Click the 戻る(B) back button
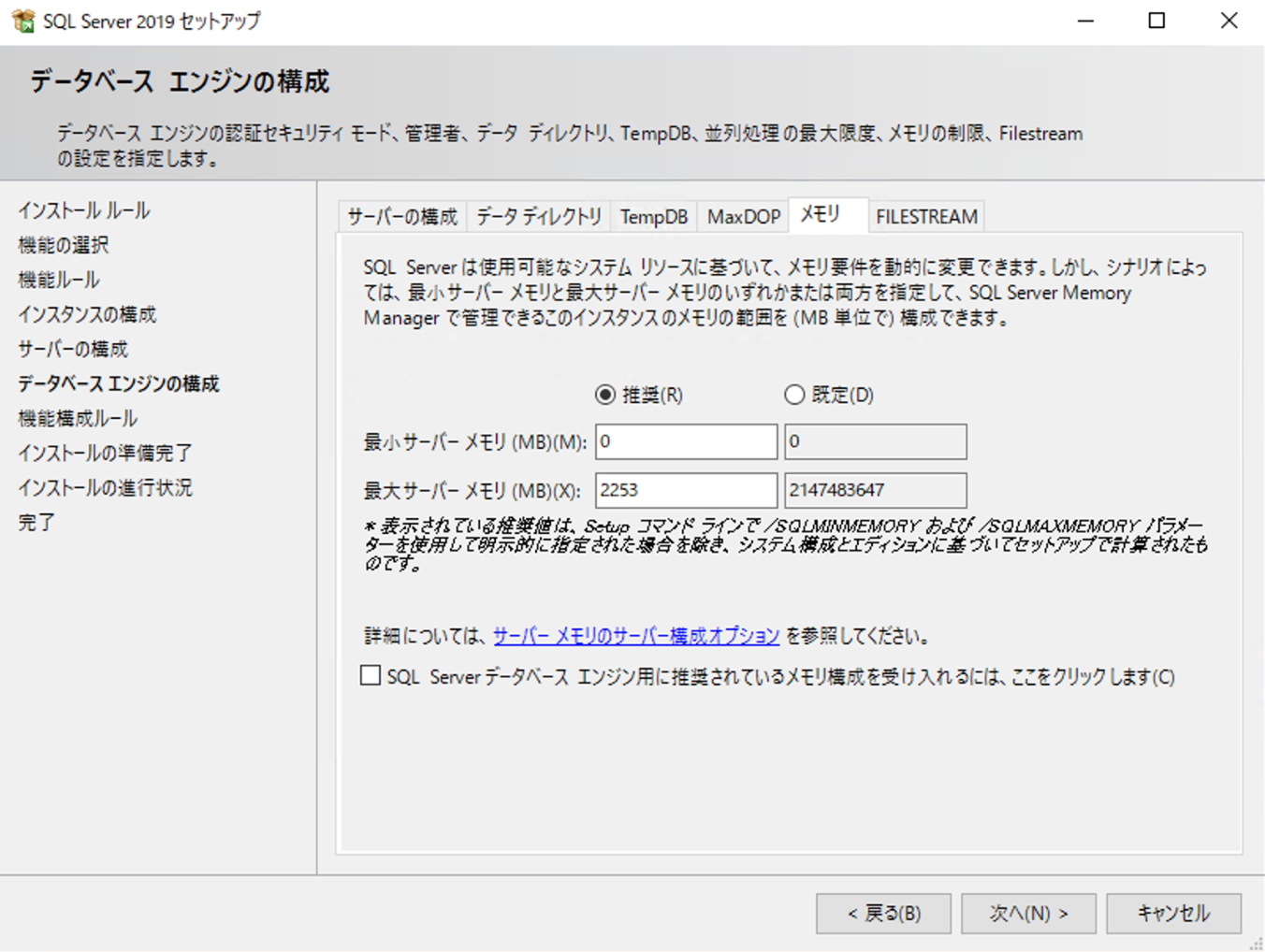 click(x=883, y=913)
